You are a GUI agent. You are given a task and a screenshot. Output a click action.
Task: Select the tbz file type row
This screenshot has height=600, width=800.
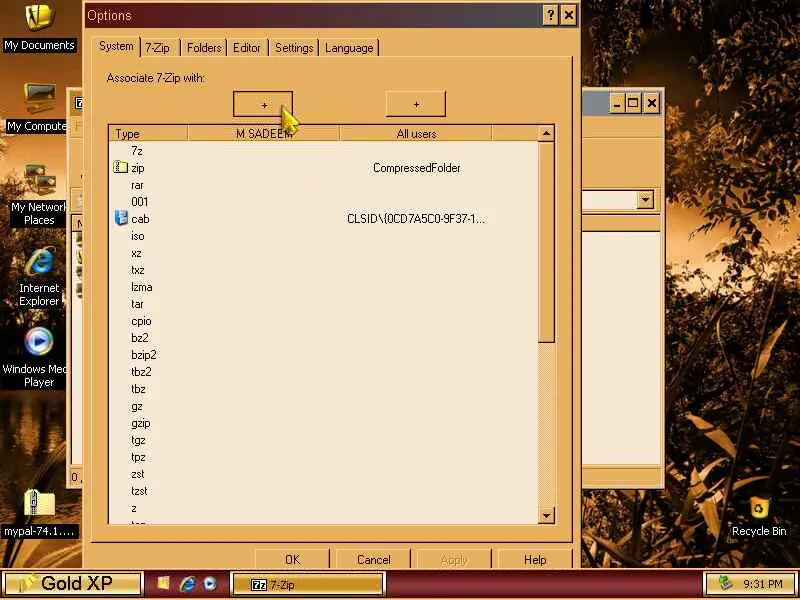323,389
